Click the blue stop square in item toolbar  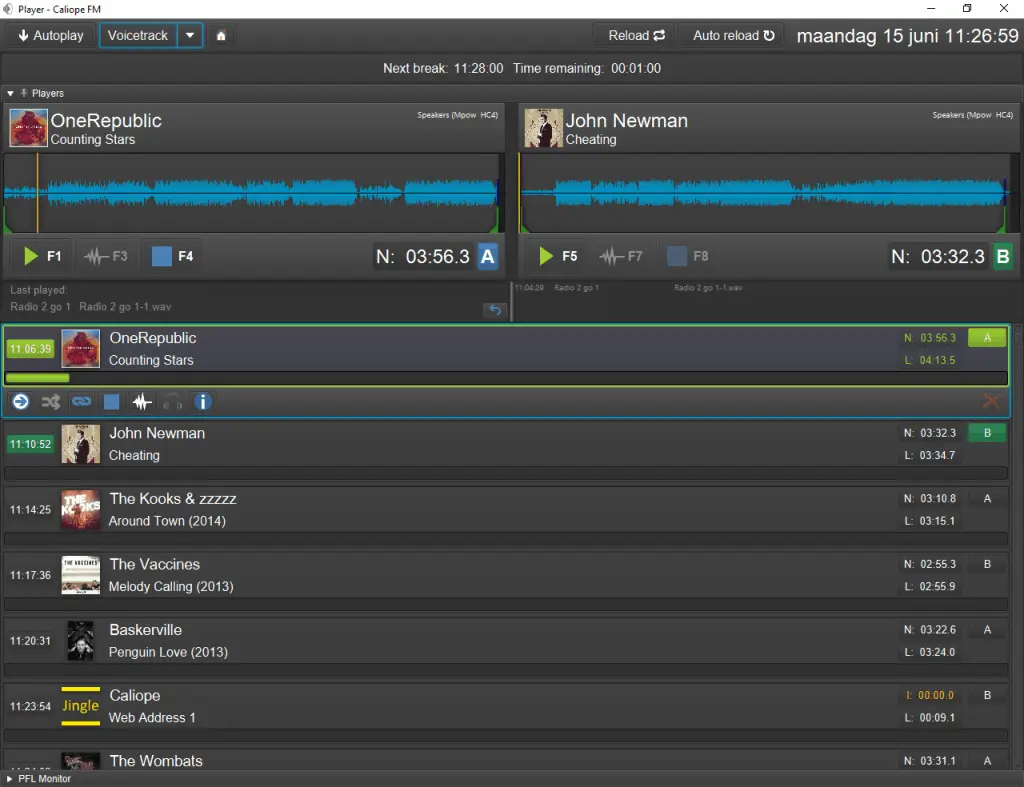pos(112,402)
